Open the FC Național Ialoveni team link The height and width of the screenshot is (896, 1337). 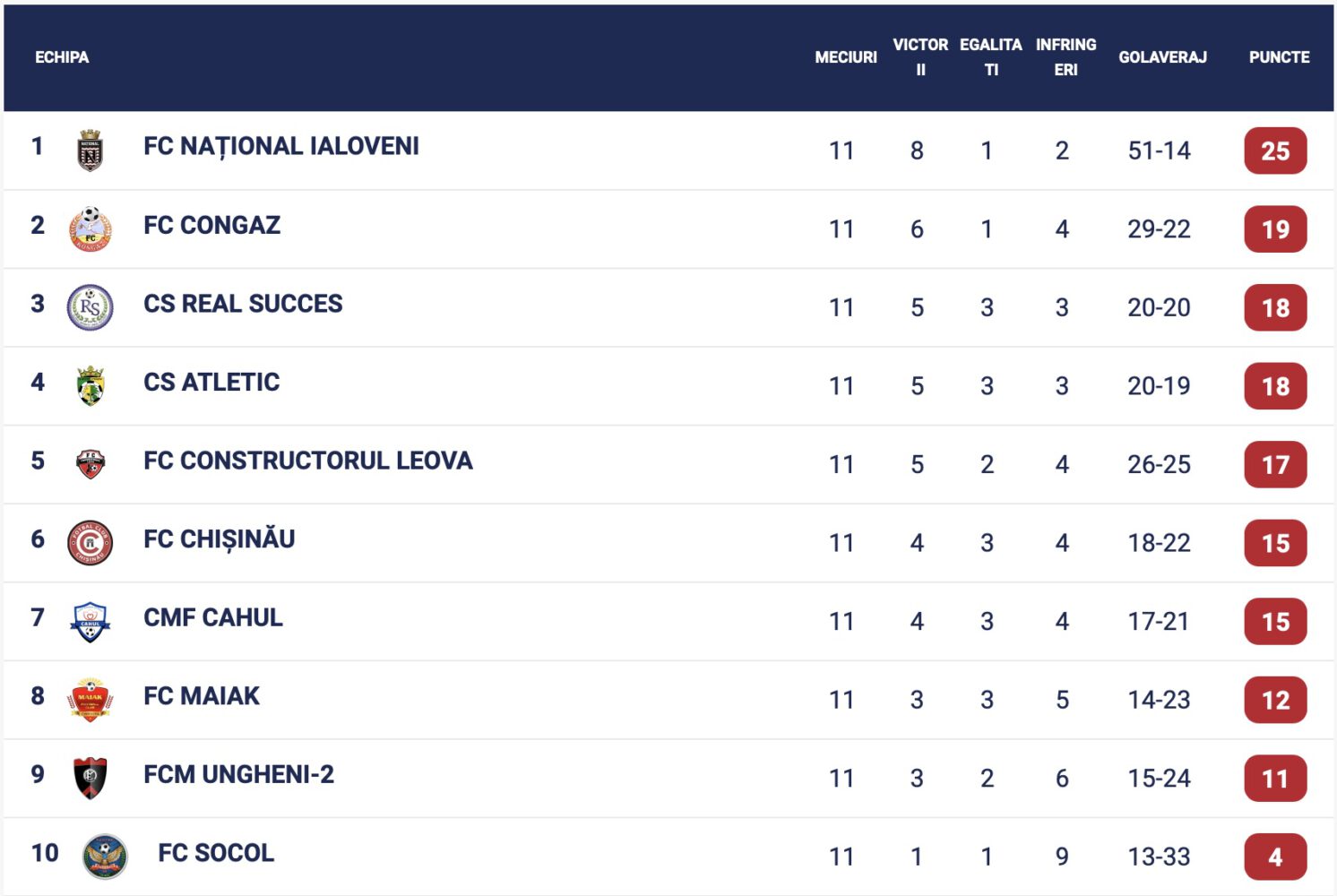pyautogui.click(x=281, y=146)
